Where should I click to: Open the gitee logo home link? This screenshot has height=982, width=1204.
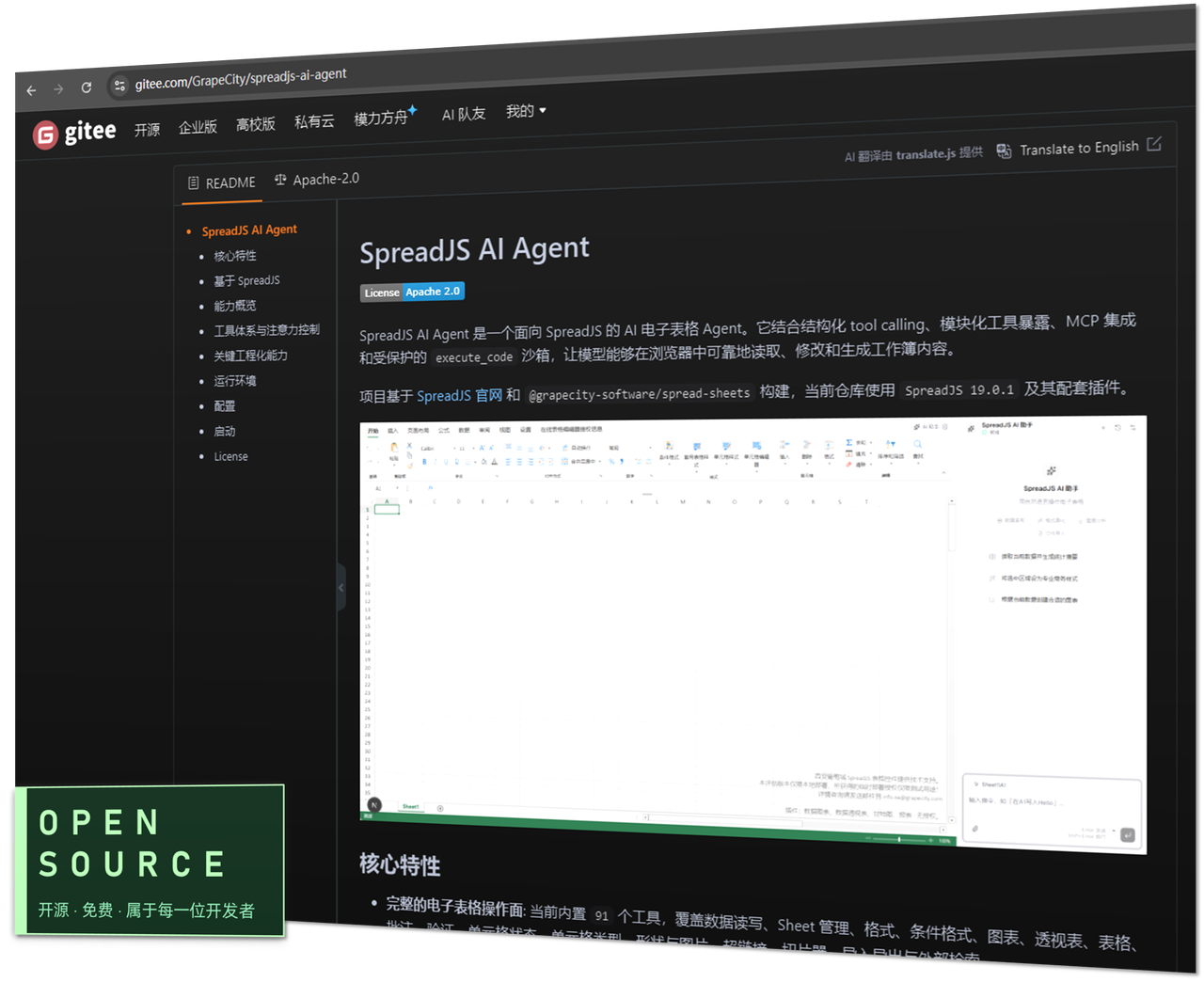[x=74, y=133]
